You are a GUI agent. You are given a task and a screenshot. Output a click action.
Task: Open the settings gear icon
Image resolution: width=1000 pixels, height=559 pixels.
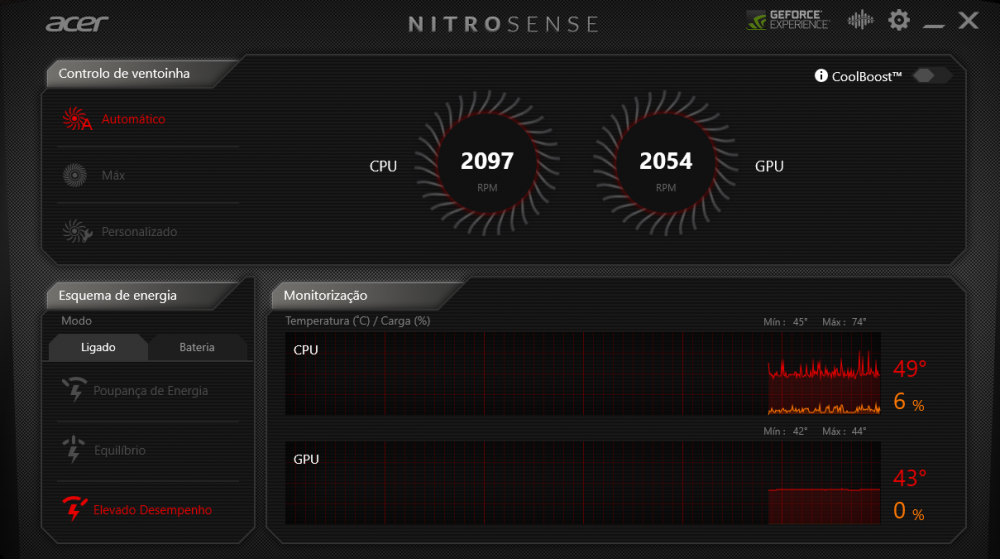899,20
